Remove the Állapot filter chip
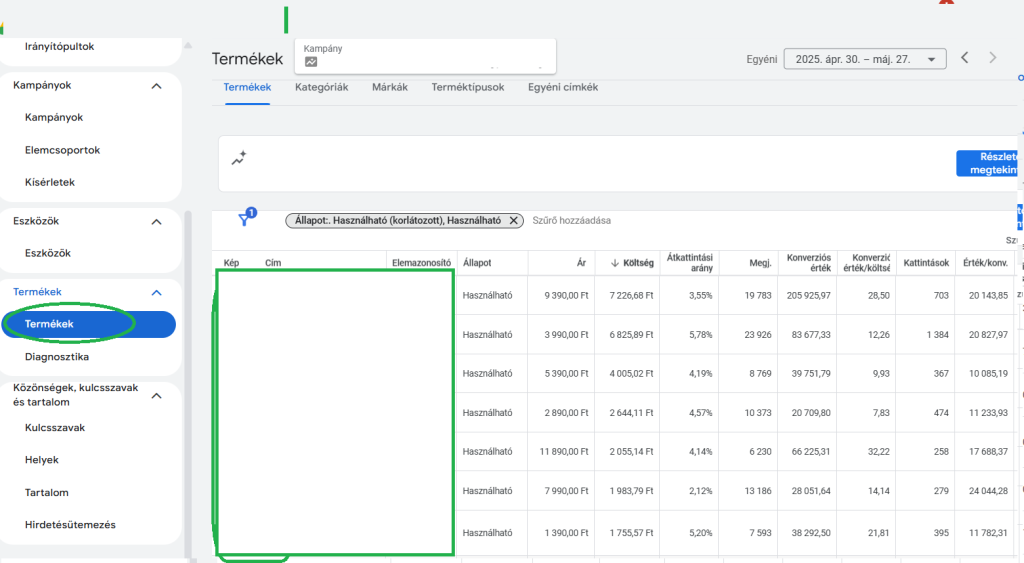The image size is (1024, 563). click(x=514, y=221)
